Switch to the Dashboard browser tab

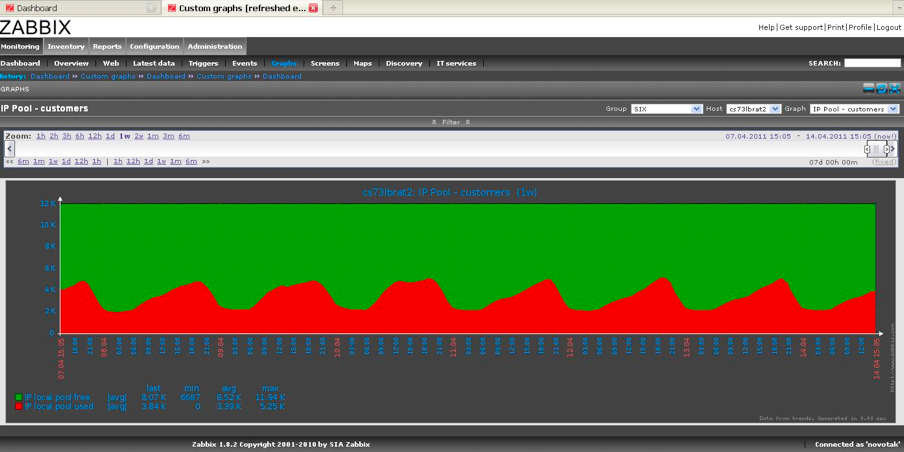pyautogui.click(x=79, y=8)
